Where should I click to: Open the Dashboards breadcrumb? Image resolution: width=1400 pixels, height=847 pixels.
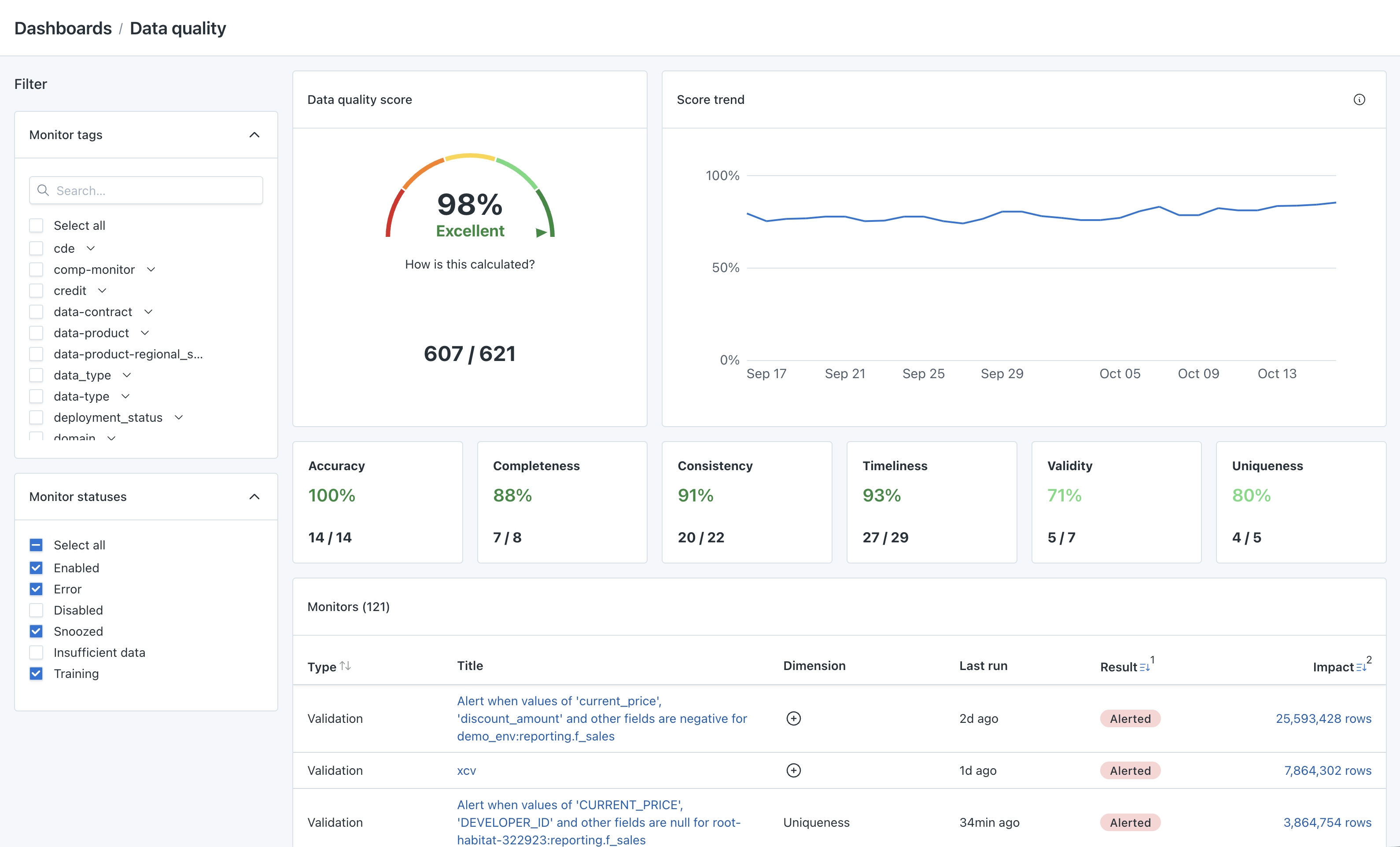pyautogui.click(x=63, y=29)
